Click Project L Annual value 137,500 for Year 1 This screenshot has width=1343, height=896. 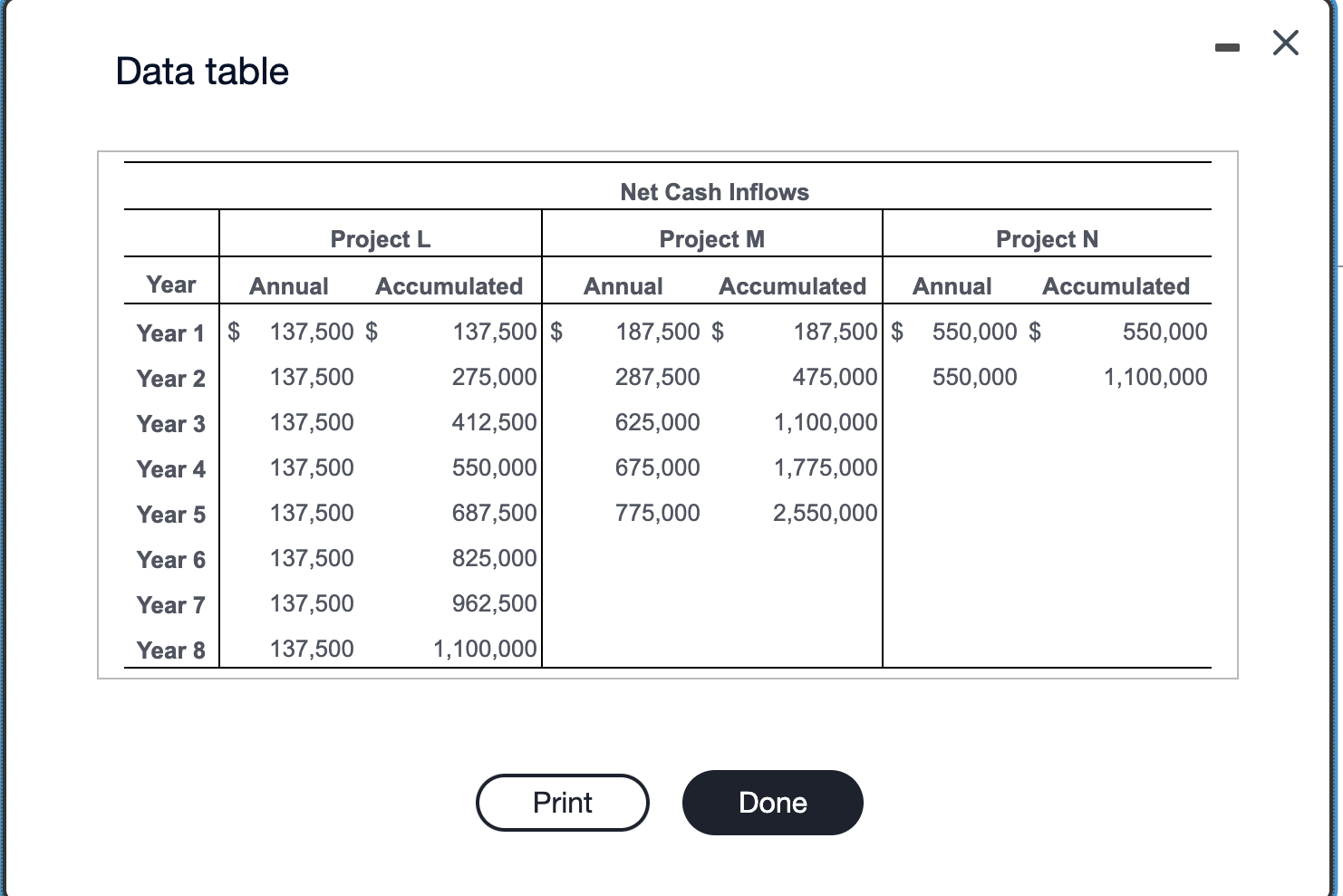click(x=312, y=332)
